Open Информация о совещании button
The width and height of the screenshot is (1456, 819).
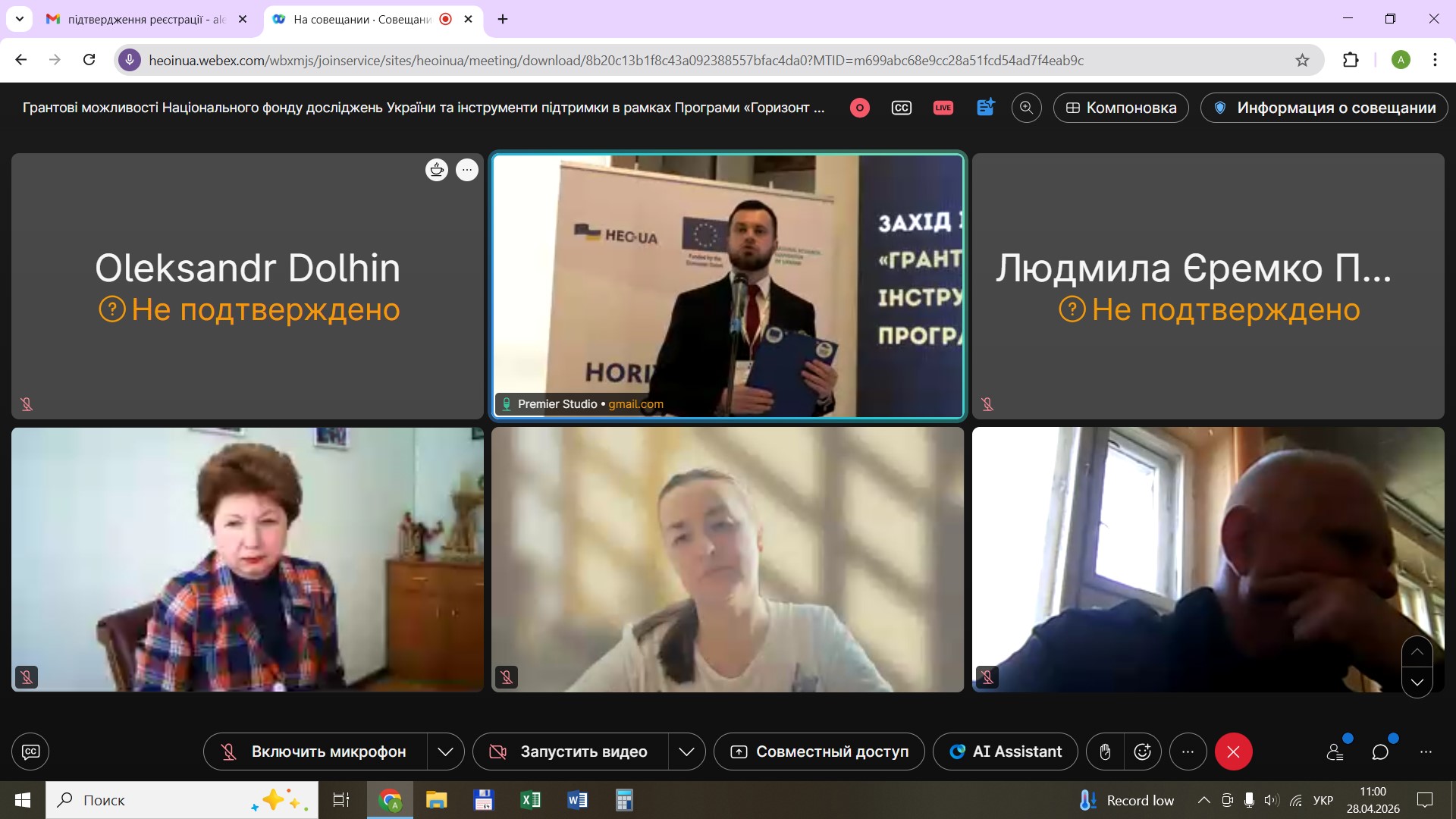1324,108
